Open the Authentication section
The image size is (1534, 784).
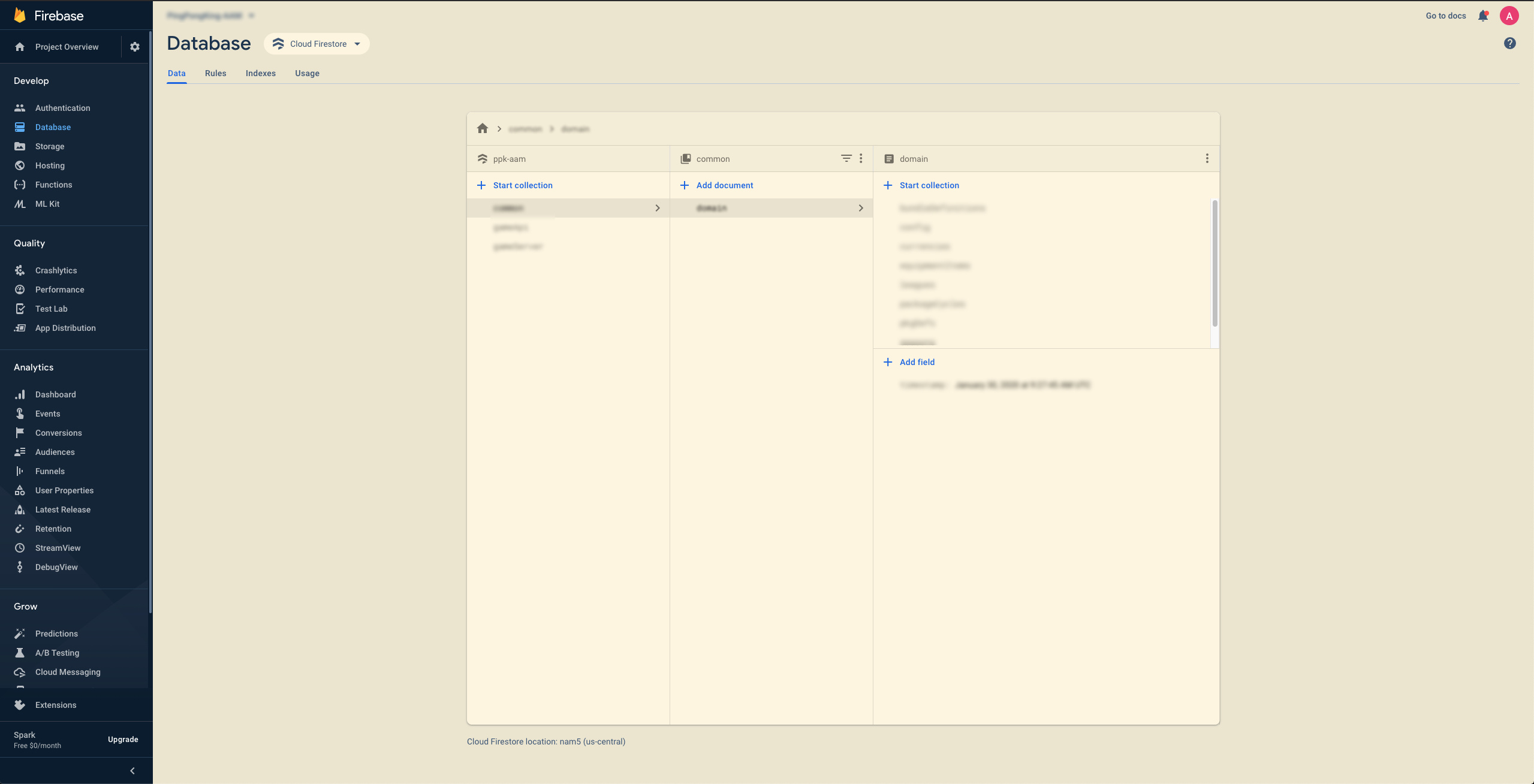62,108
